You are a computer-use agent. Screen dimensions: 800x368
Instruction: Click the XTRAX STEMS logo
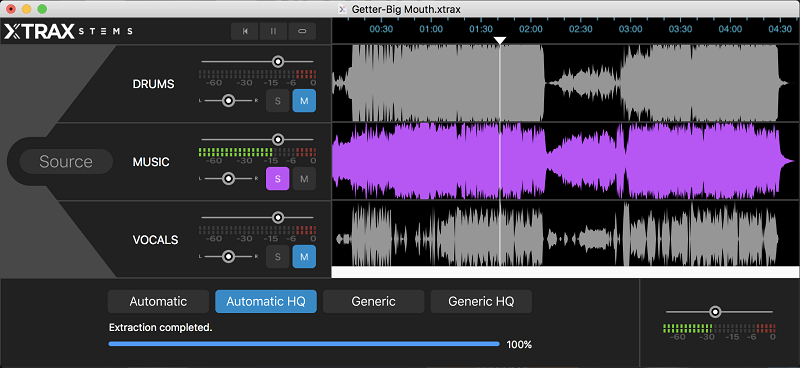[68, 31]
